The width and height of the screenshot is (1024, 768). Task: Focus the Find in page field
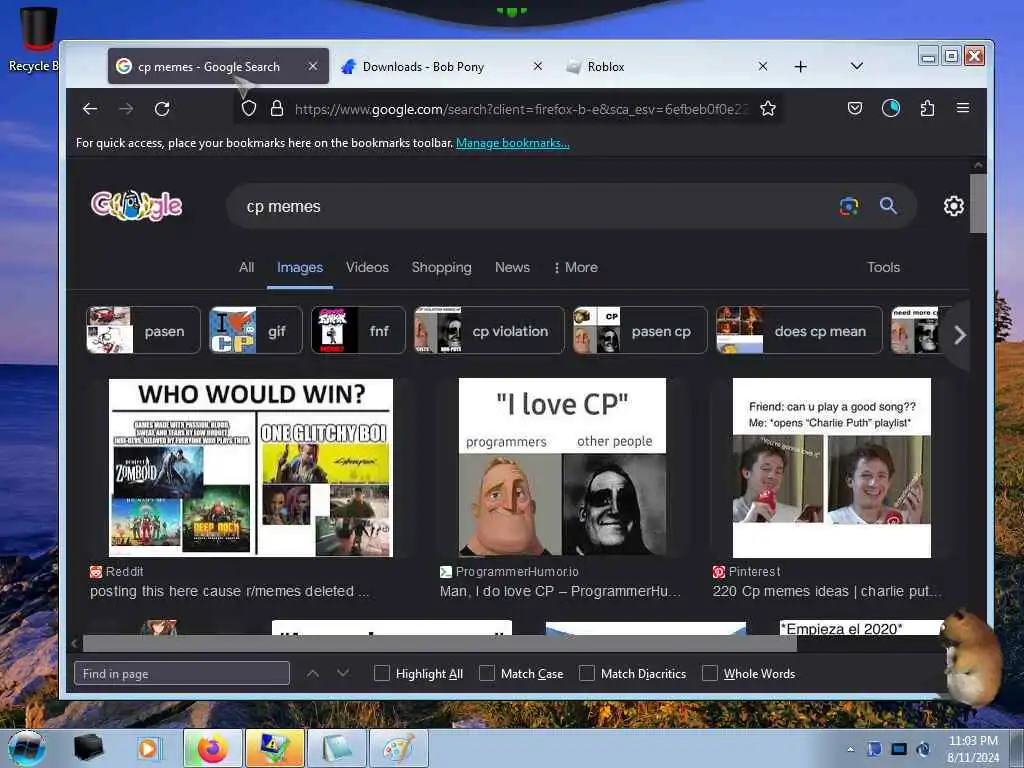pos(182,673)
